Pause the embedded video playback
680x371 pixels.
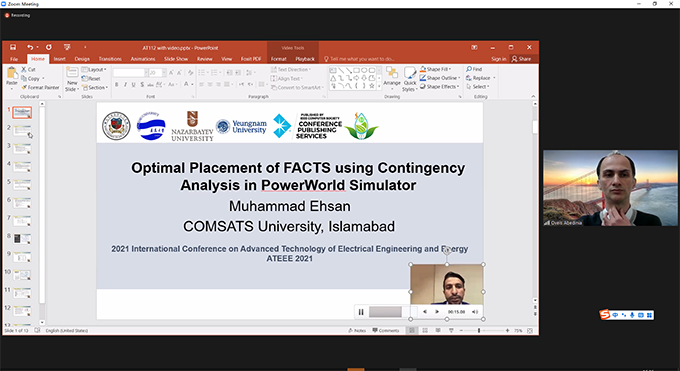[361, 312]
